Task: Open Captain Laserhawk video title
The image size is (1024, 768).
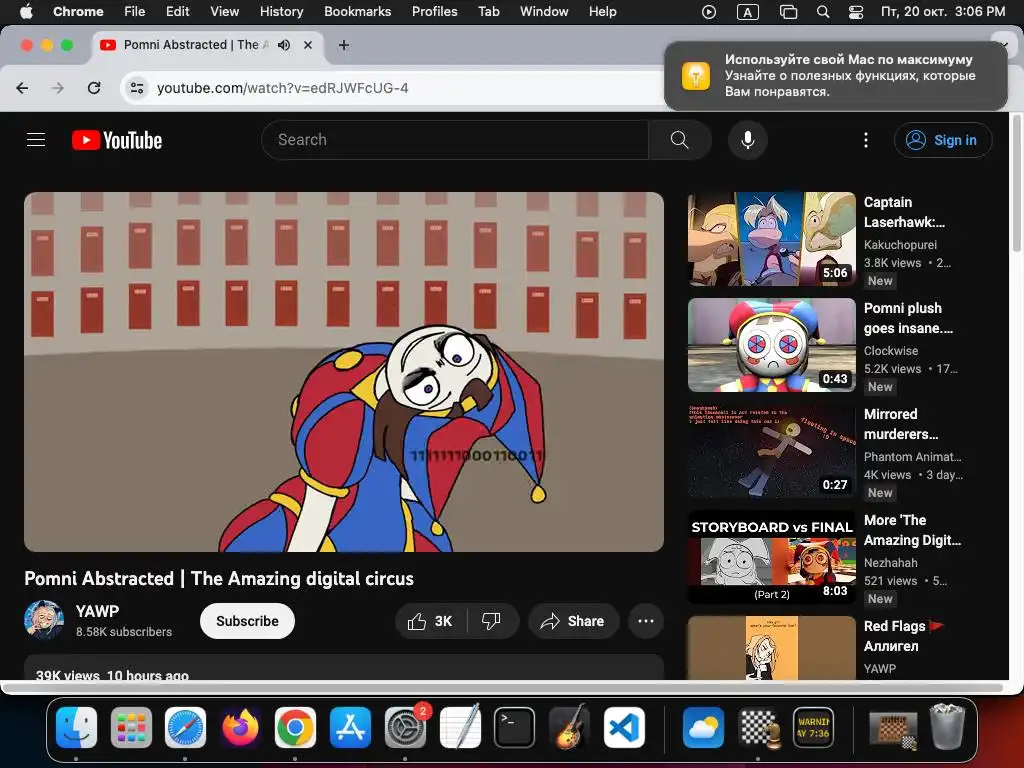Action: tap(904, 212)
